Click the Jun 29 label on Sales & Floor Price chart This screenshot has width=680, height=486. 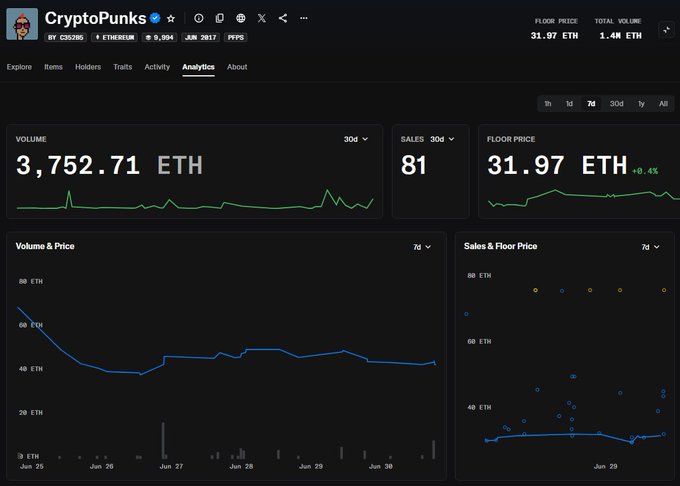605,466
